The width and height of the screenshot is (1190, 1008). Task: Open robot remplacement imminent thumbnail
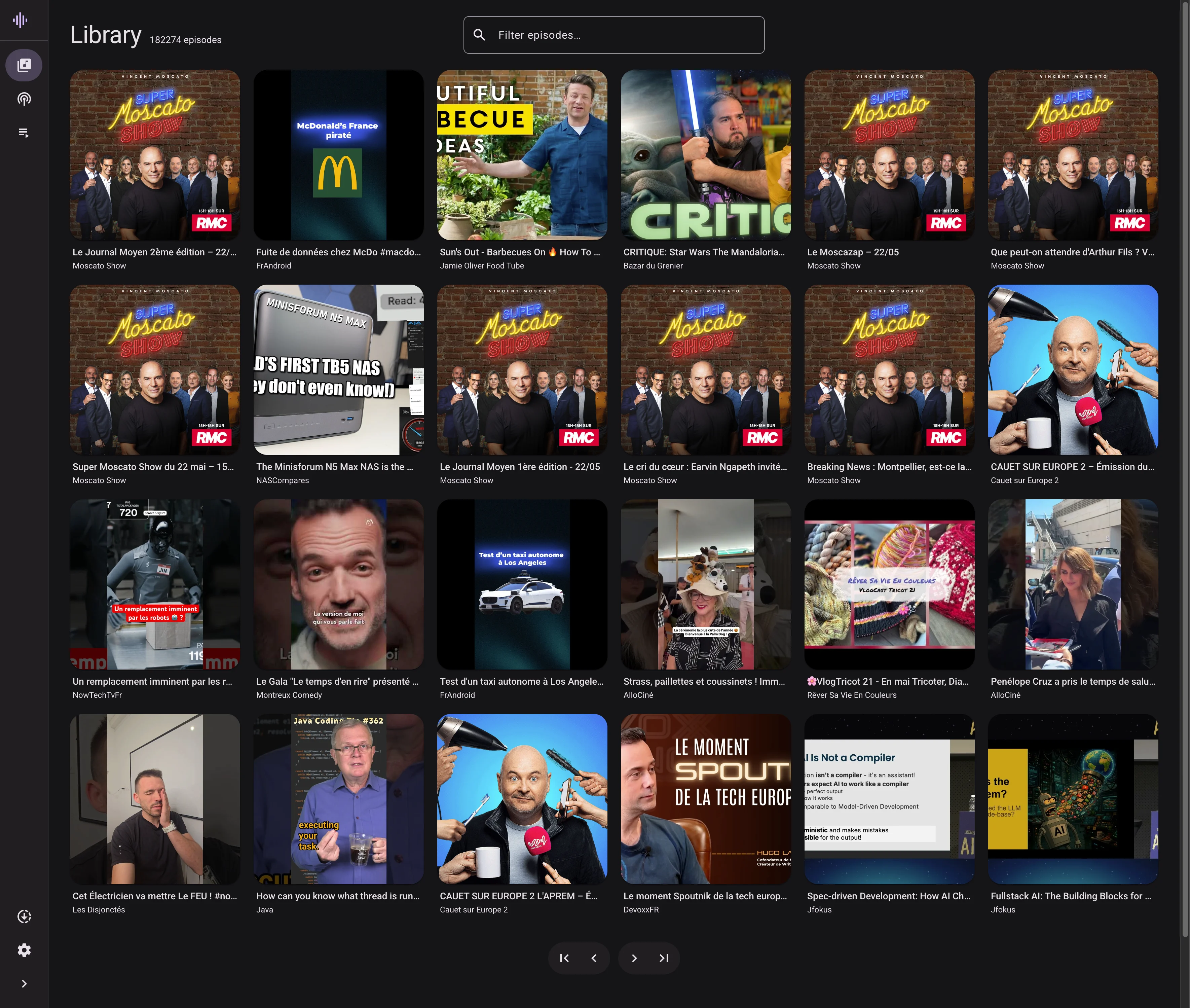pyautogui.click(x=155, y=584)
